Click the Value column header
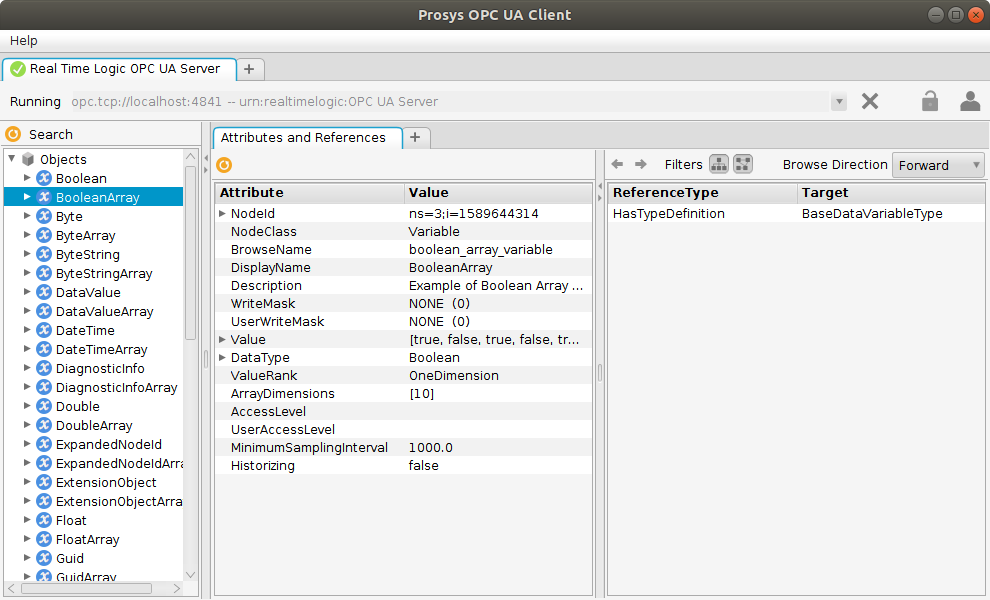 (x=498, y=193)
